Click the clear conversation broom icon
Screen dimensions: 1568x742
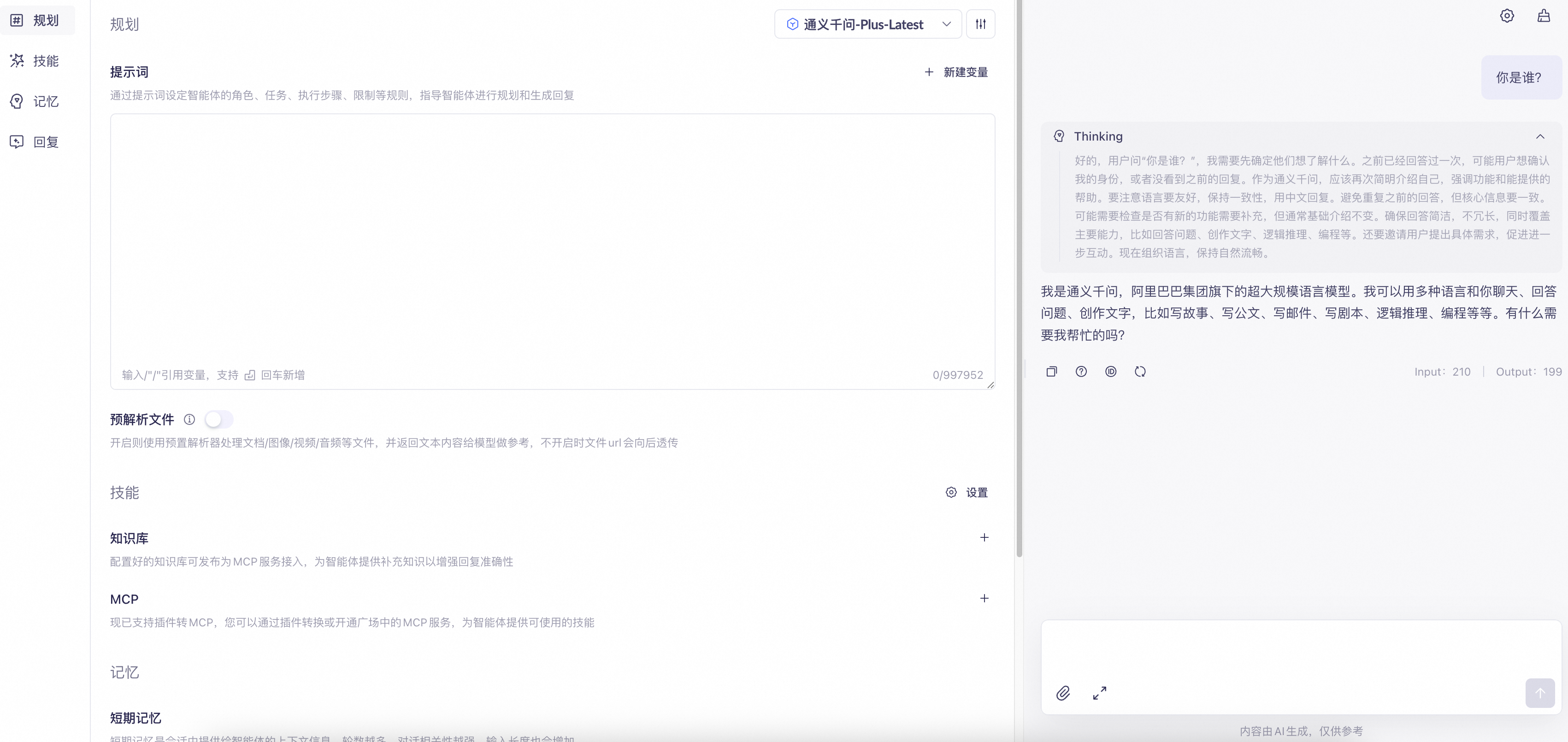pyautogui.click(x=1544, y=16)
